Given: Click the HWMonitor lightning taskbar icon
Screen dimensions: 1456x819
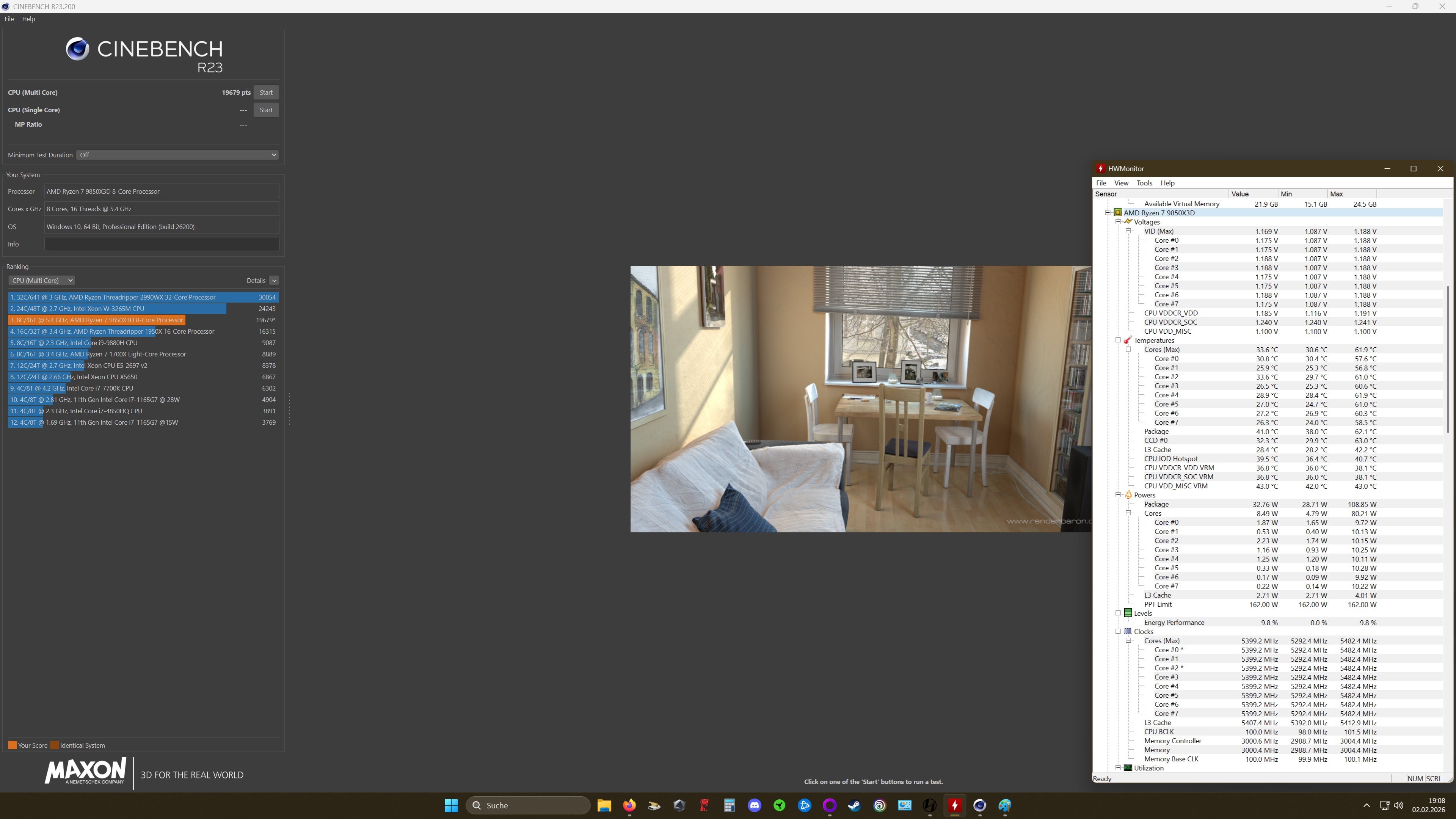Looking at the screenshot, I should pyautogui.click(x=955, y=805).
